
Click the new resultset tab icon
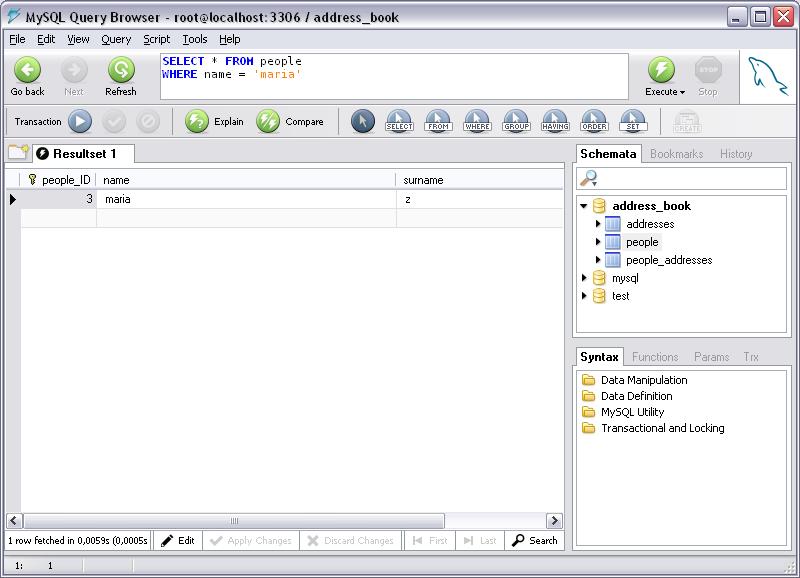[x=18, y=152]
